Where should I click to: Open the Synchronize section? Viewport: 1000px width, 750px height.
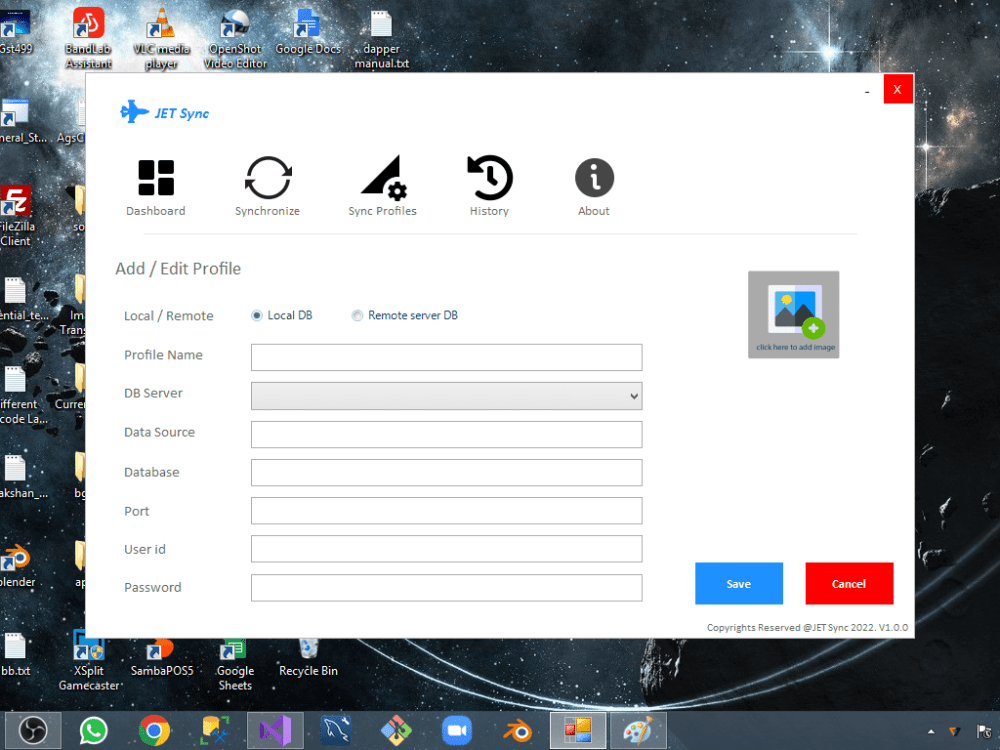[x=267, y=187]
